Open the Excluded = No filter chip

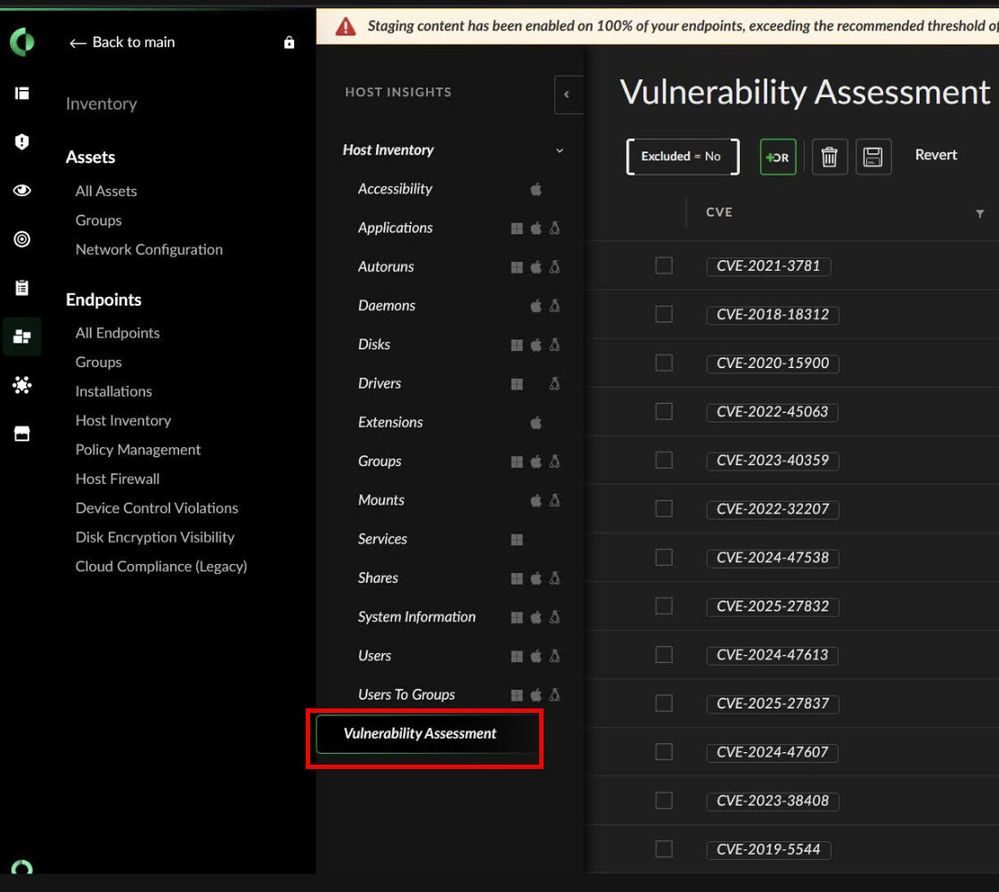click(682, 157)
